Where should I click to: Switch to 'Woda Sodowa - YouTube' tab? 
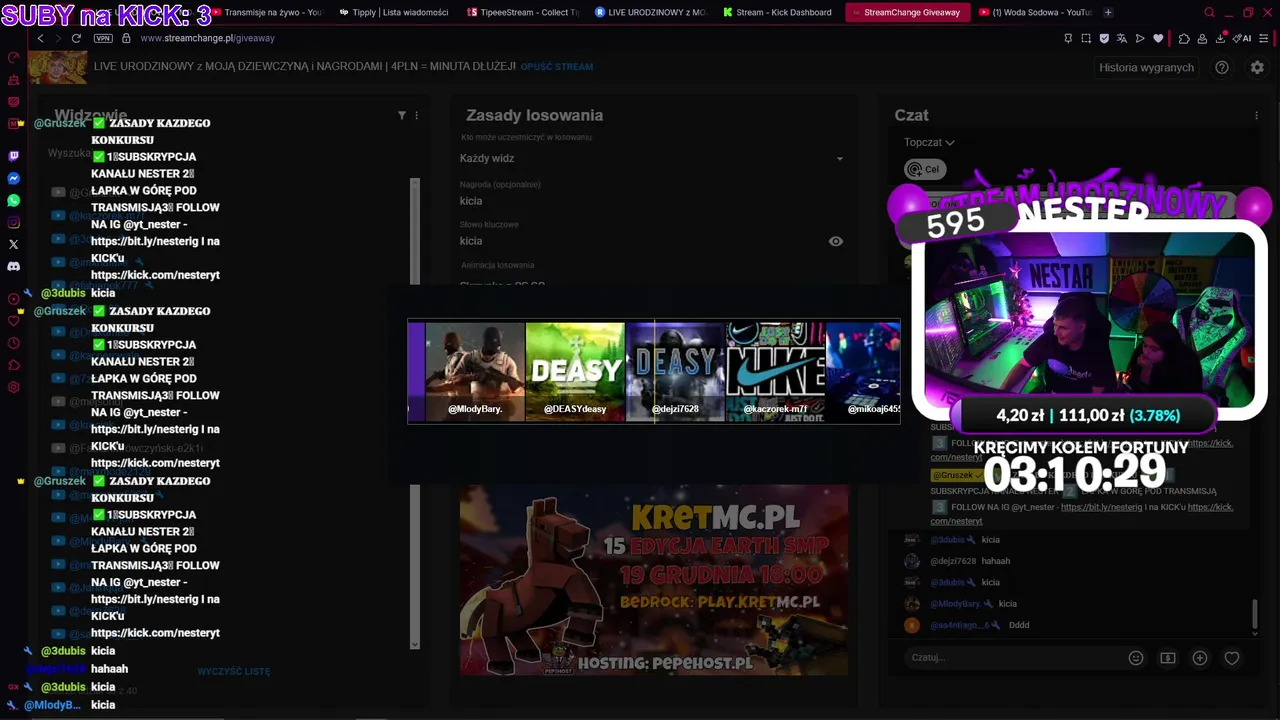1034,12
